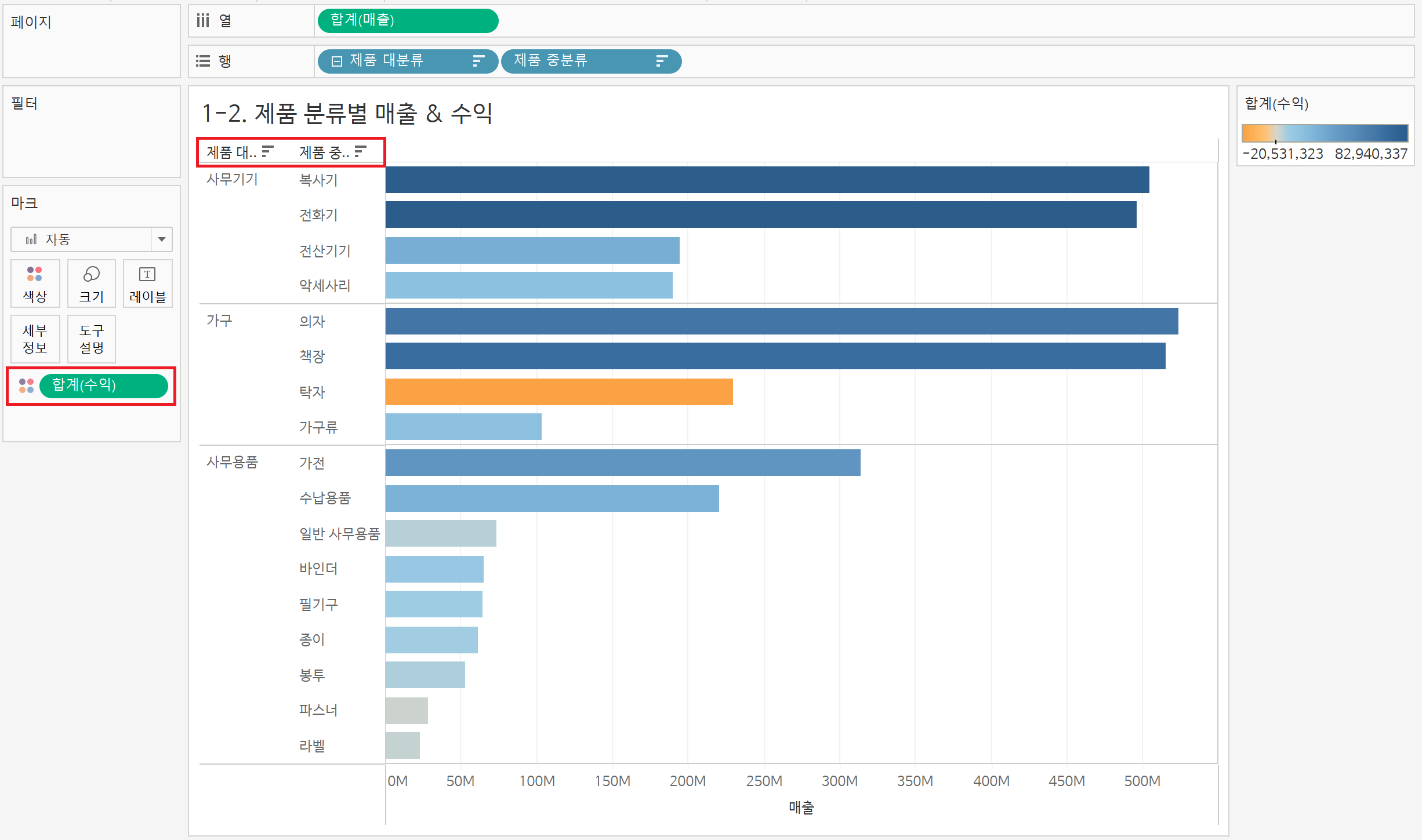The width and height of the screenshot is (1422, 840).
Task: Click the 크기 (Size) marks card button
Action: [92, 283]
